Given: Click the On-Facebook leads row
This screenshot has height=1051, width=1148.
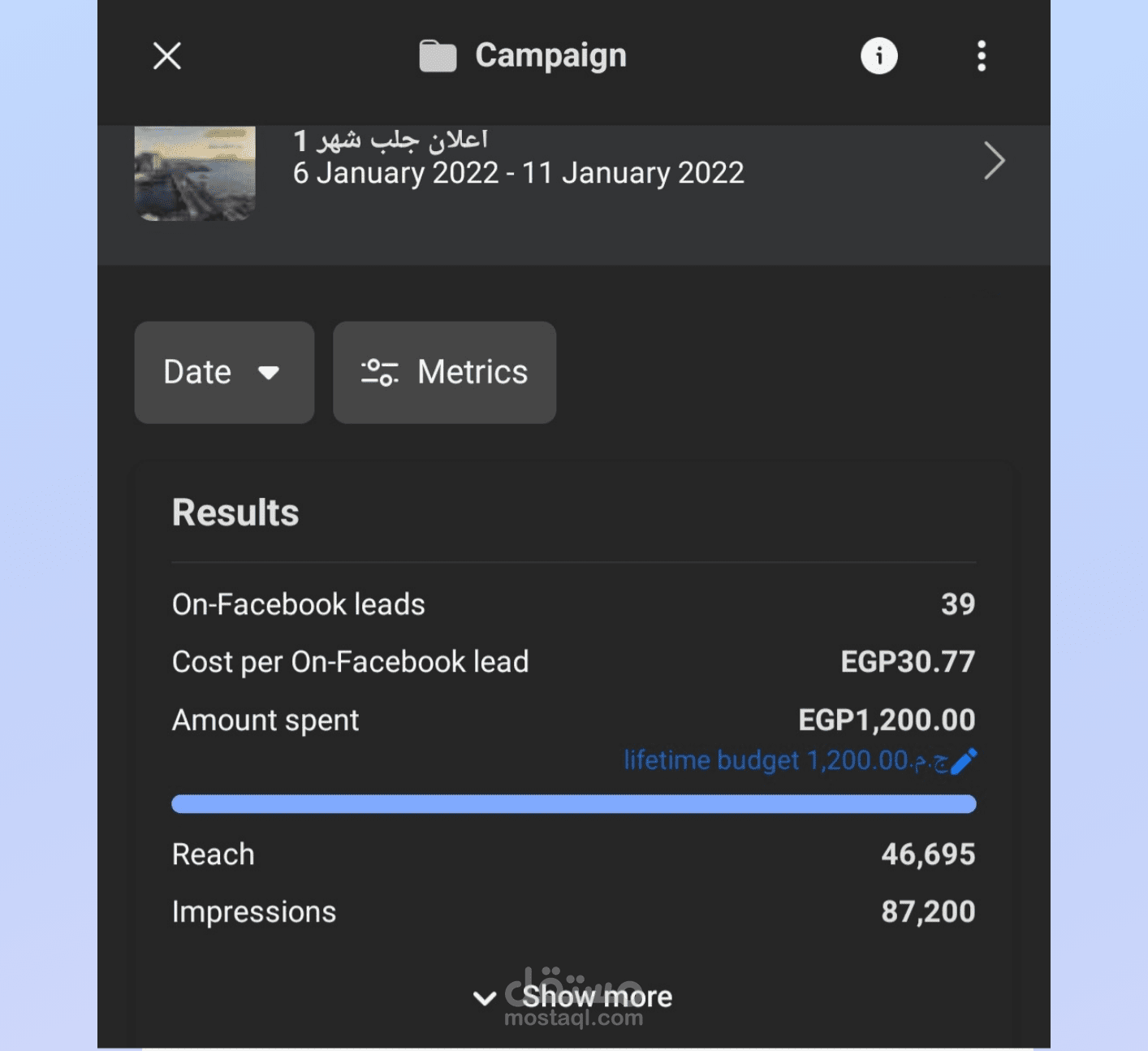Looking at the screenshot, I should (x=573, y=604).
